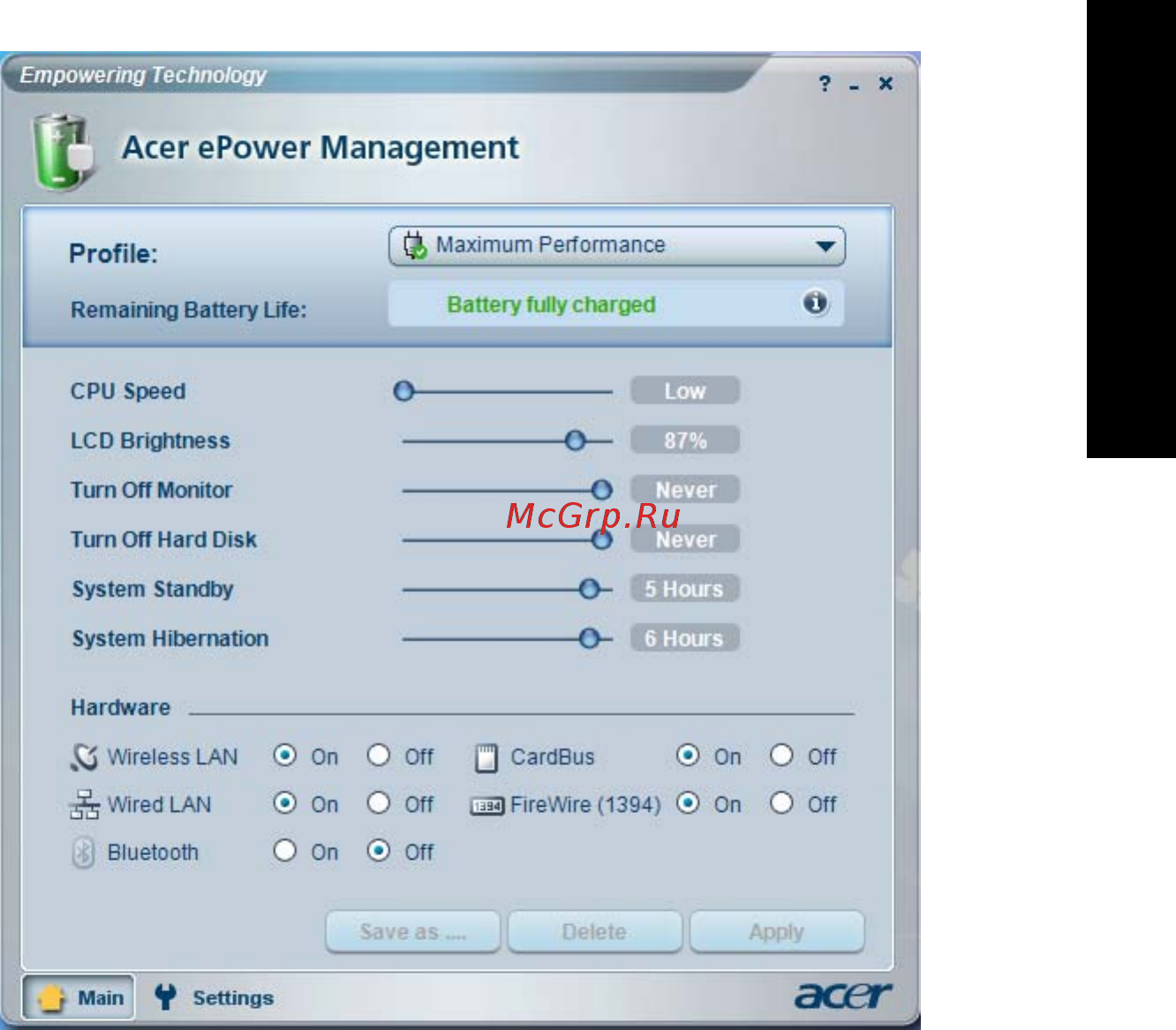Image resolution: width=1176 pixels, height=1030 pixels.
Task: Click the CPU Speed slider handle
Action: coord(403,391)
